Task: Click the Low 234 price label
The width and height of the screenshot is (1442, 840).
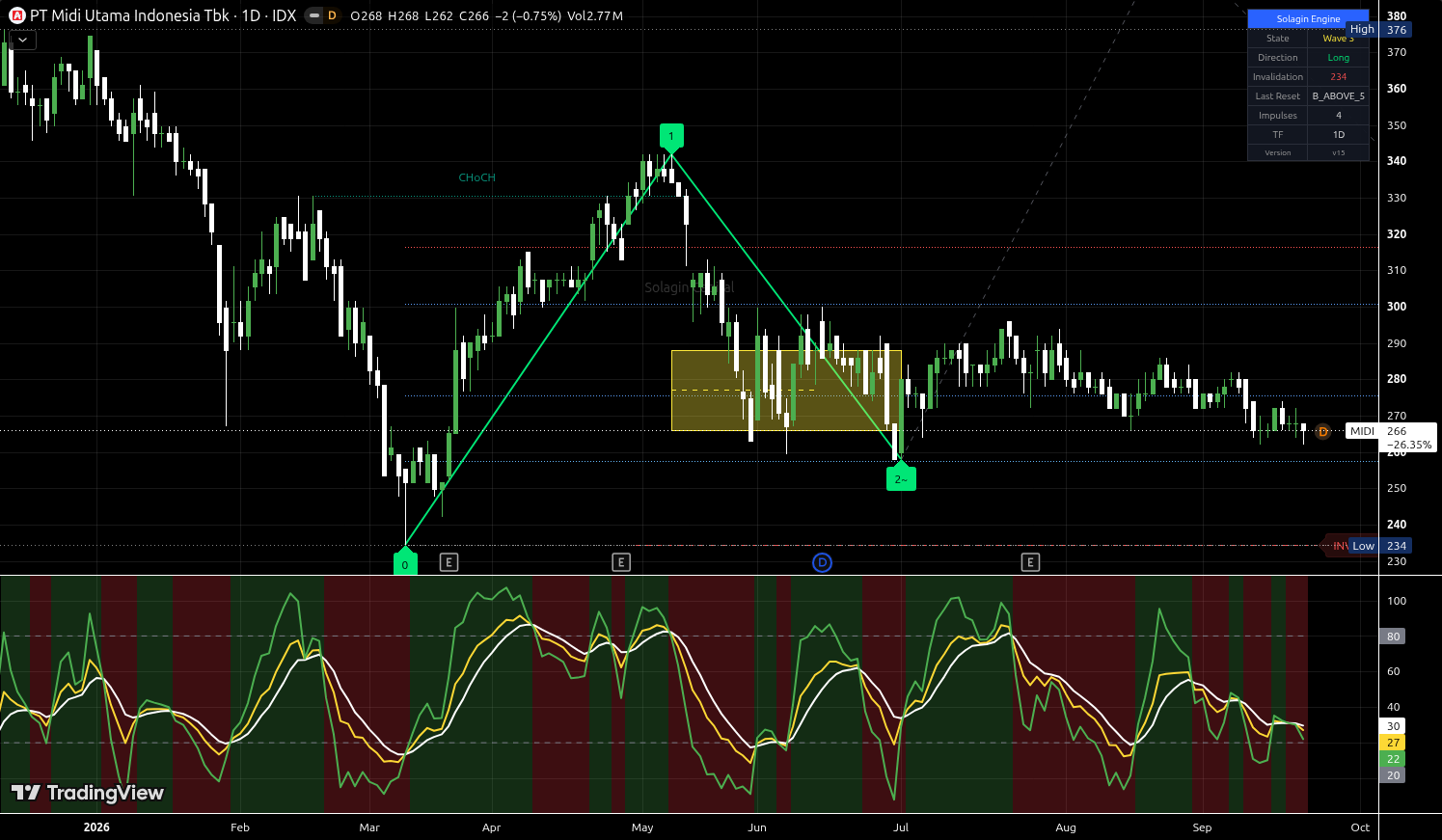Action: pyautogui.click(x=1380, y=546)
